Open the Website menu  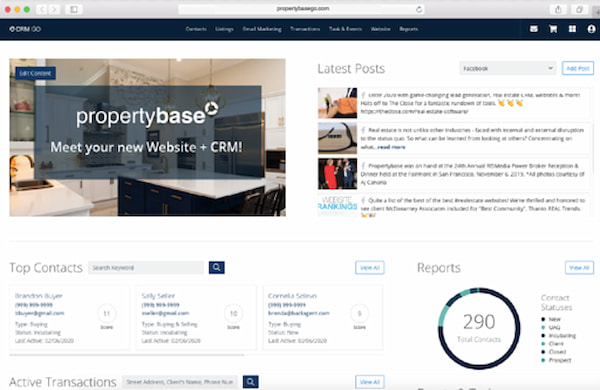[380, 29]
